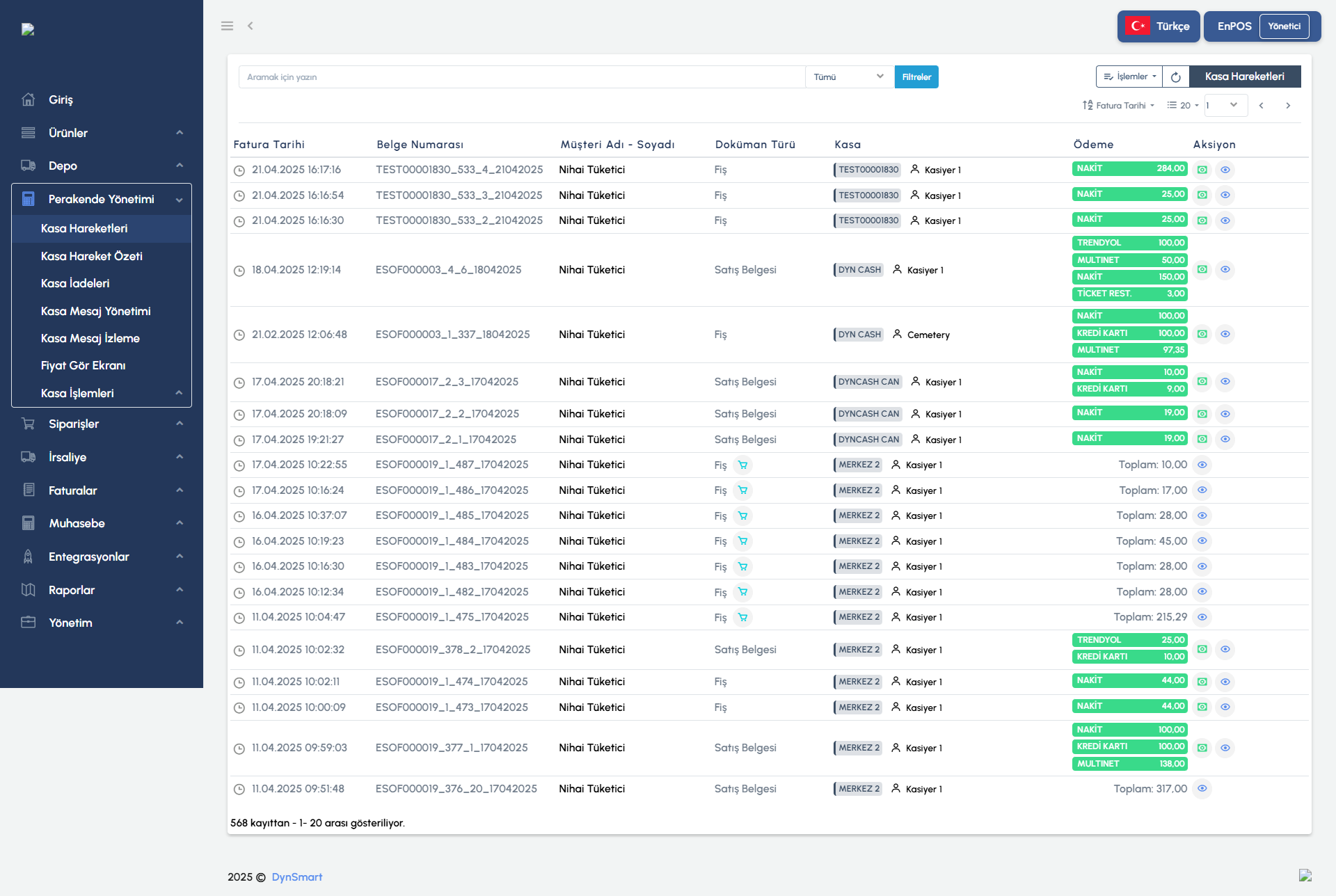Open Kasa Hareket Özeti menu item

click(x=92, y=256)
